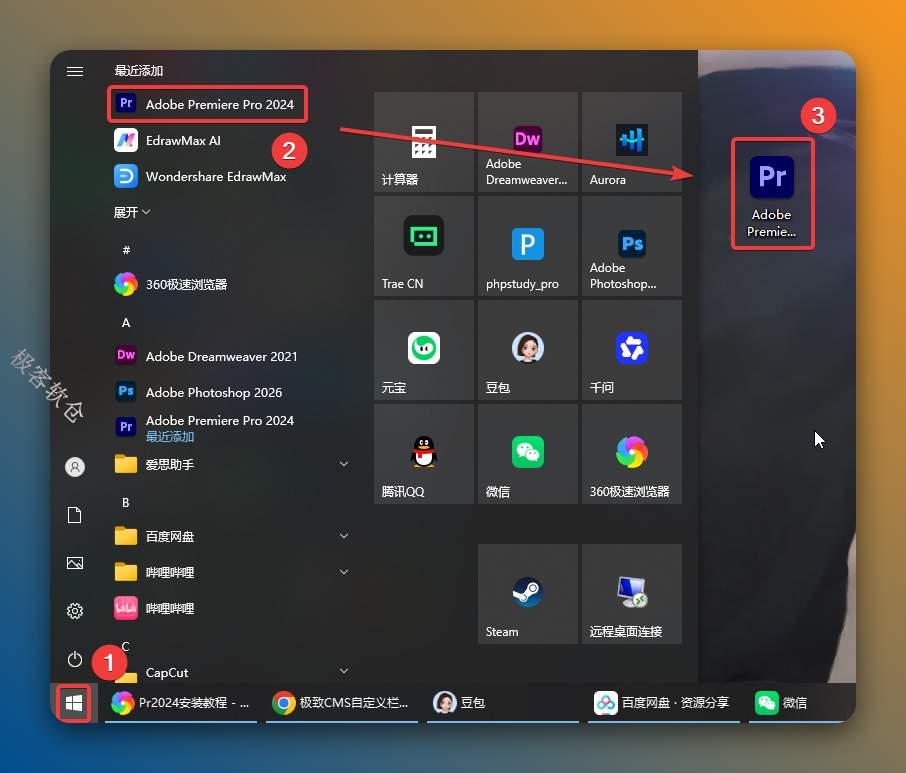Switch to 极致CMS Chrome taskbar window
Viewport: 906px width, 773px height.
click(341, 703)
